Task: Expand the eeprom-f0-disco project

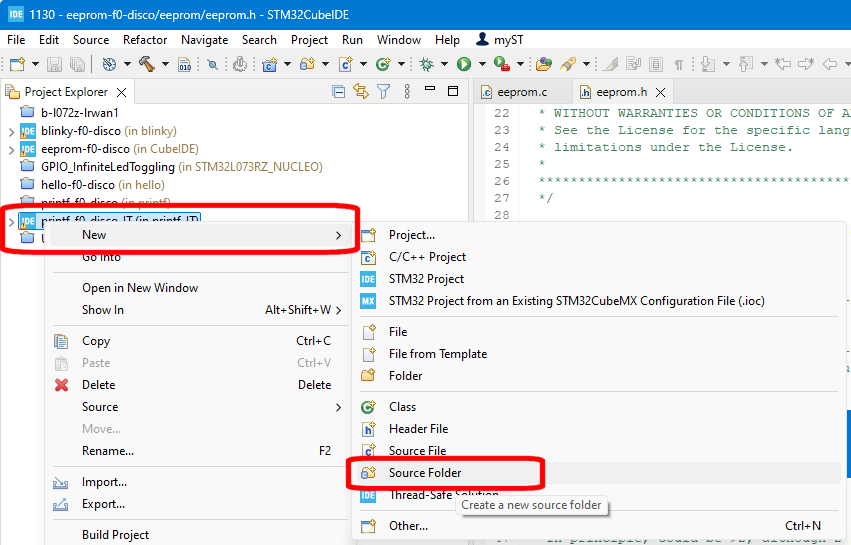Action: [11, 149]
